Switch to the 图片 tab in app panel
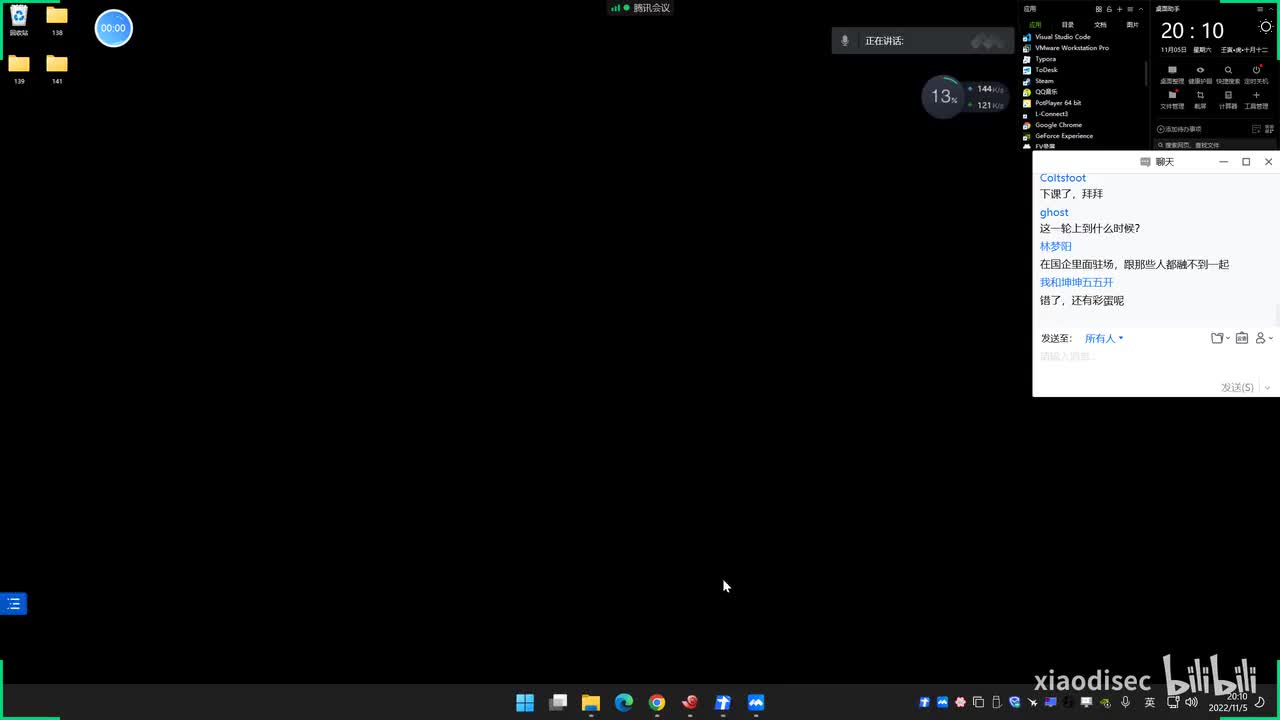The height and width of the screenshot is (720, 1280). pyautogui.click(x=1132, y=24)
